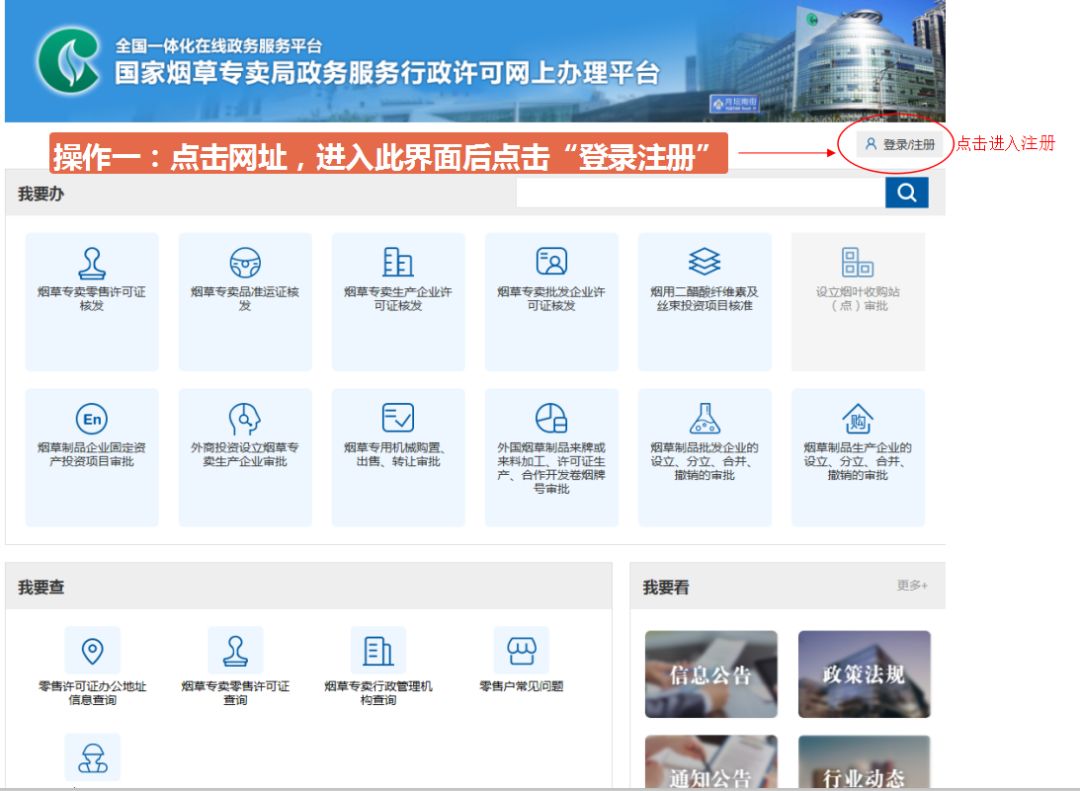
Task: Click the search magnifier icon
Action: (906, 193)
